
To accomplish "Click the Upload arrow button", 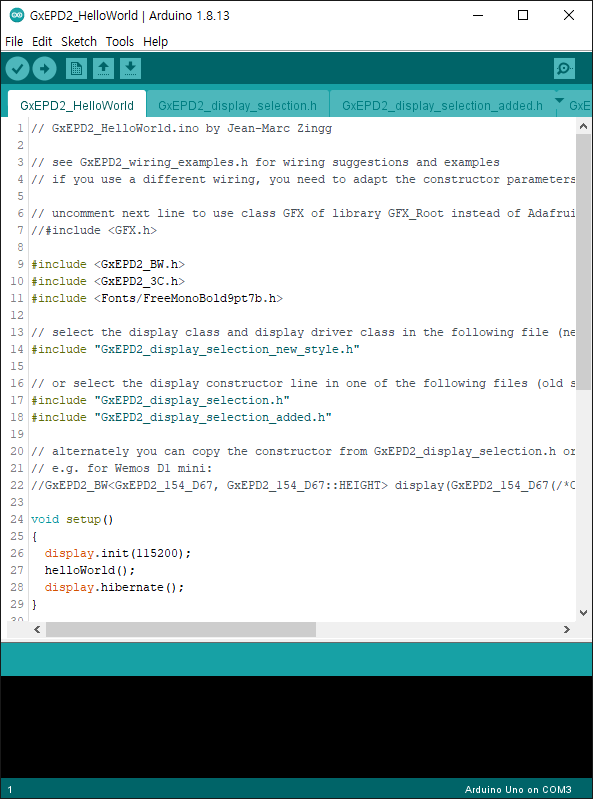I will [x=44, y=68].
